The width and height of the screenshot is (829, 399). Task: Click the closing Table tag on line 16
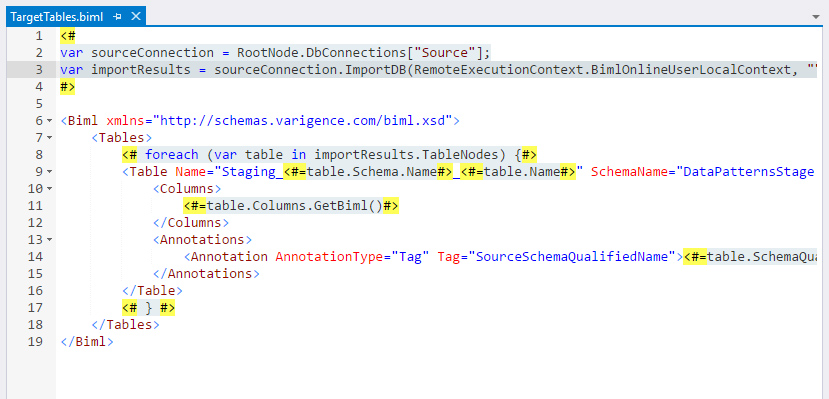(152, 291)
